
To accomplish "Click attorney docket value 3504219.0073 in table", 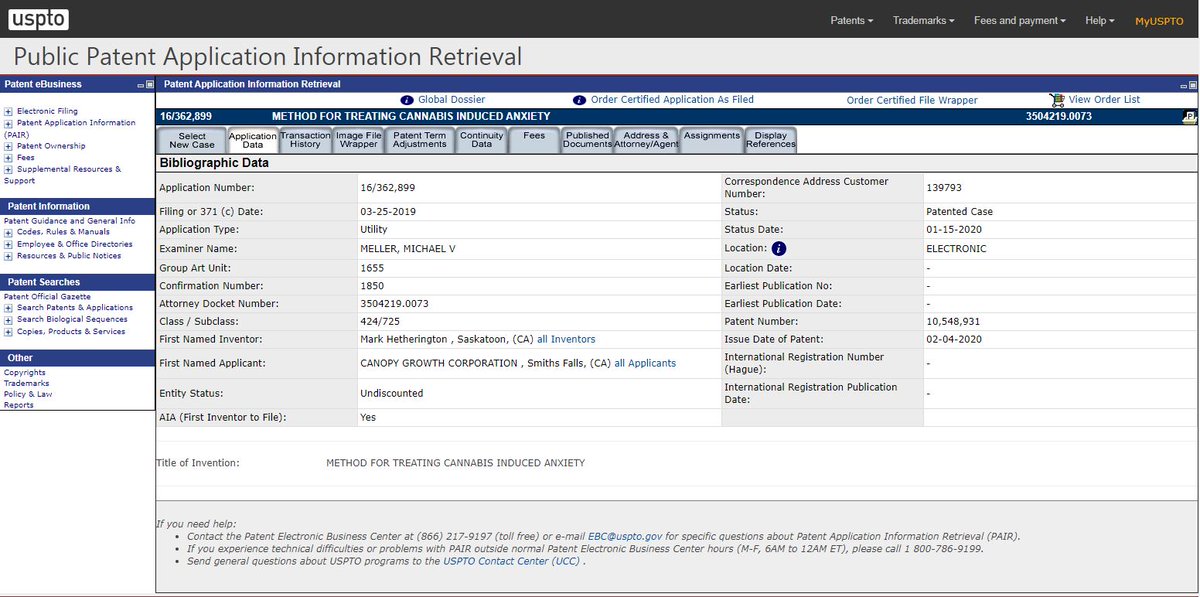I will [x=393, y=303].
